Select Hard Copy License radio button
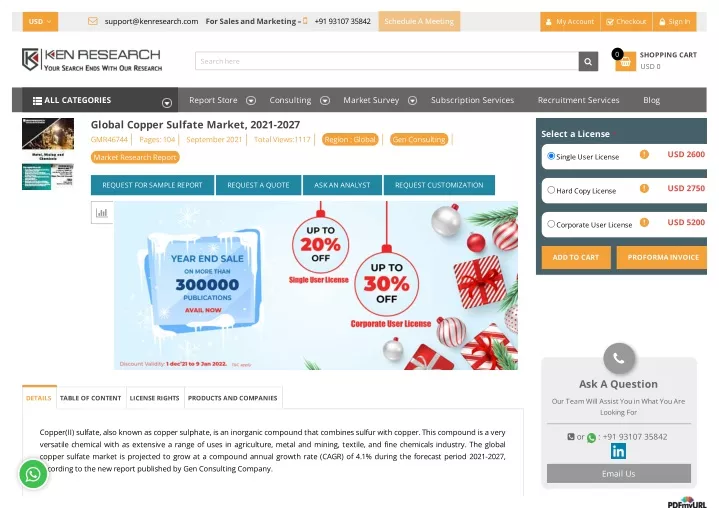The width and height of the screenshot is (719, 508). click(x=551, y=190)
